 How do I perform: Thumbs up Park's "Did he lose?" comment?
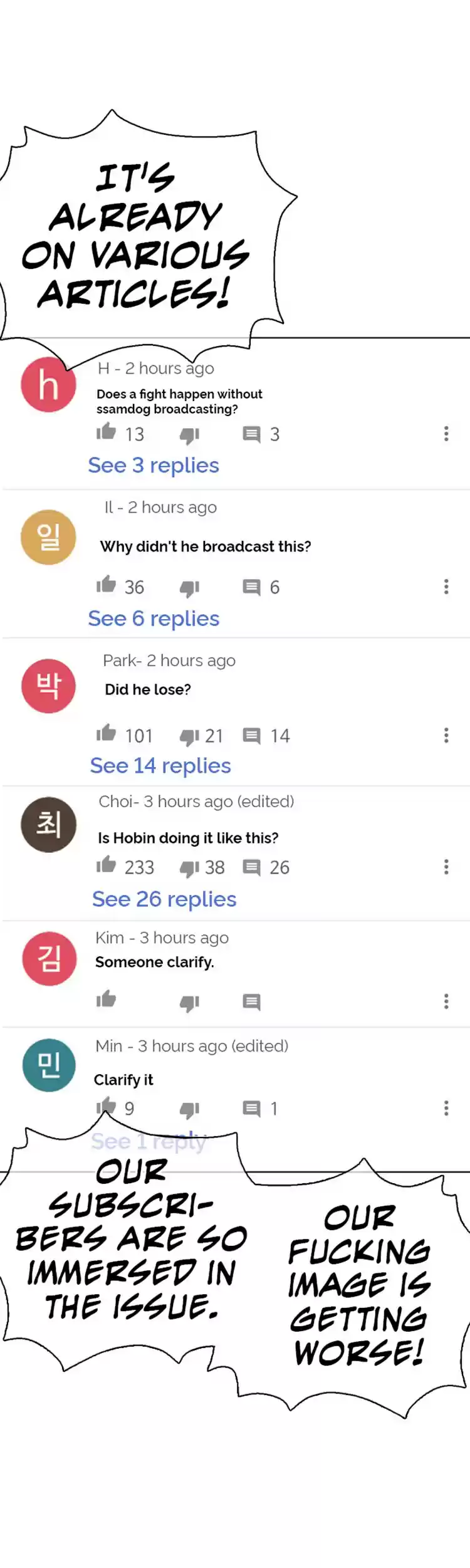107,734
